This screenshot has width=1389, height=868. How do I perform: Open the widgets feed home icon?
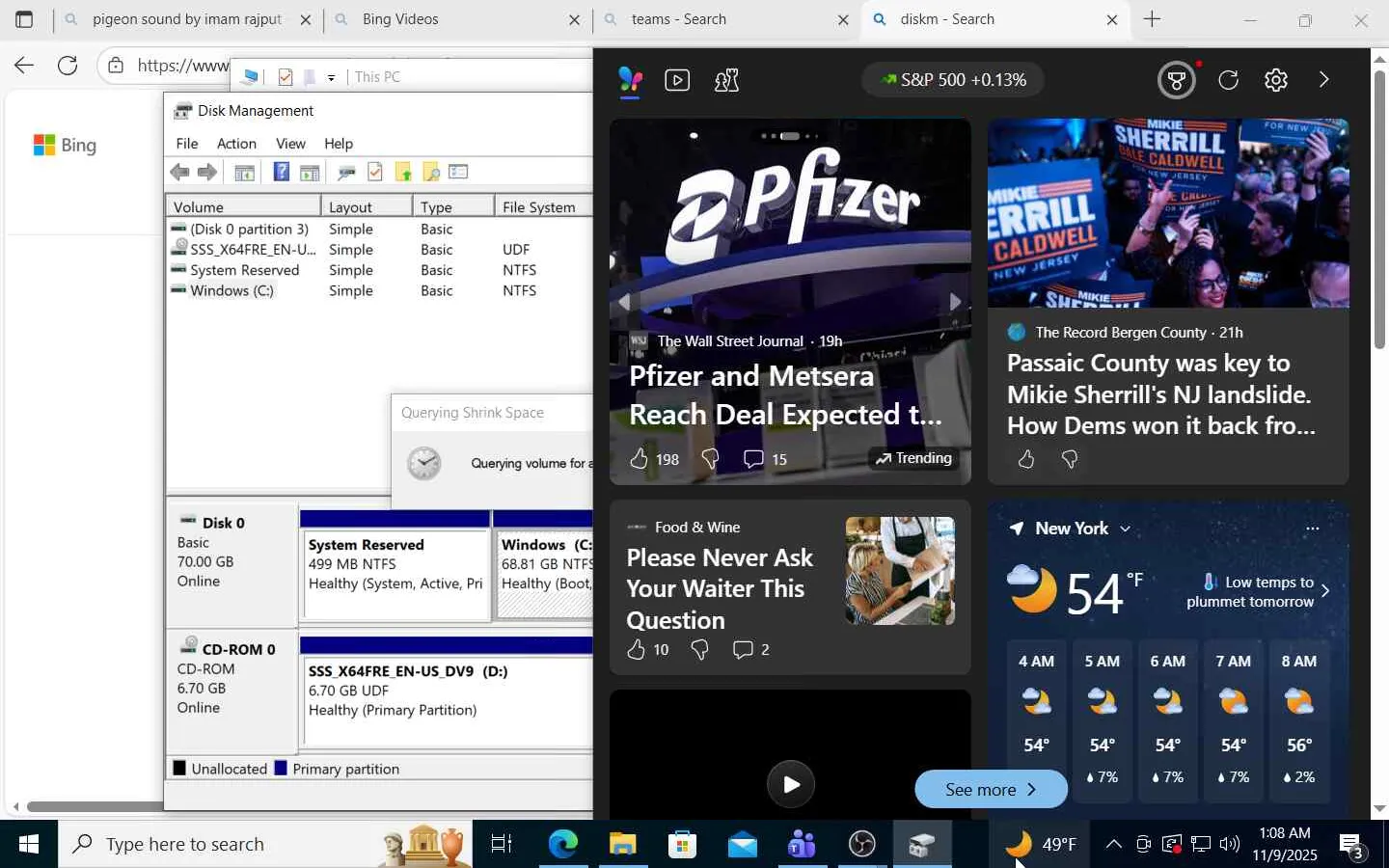[x=630, y=81]
